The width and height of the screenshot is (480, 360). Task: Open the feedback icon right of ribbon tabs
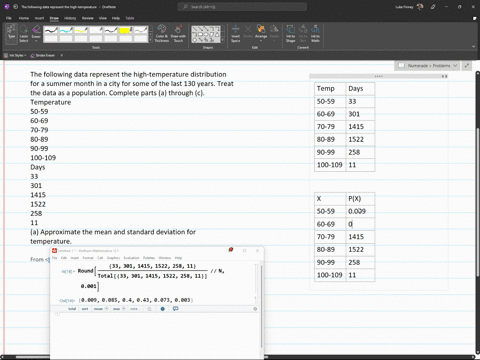click(474, 18)
